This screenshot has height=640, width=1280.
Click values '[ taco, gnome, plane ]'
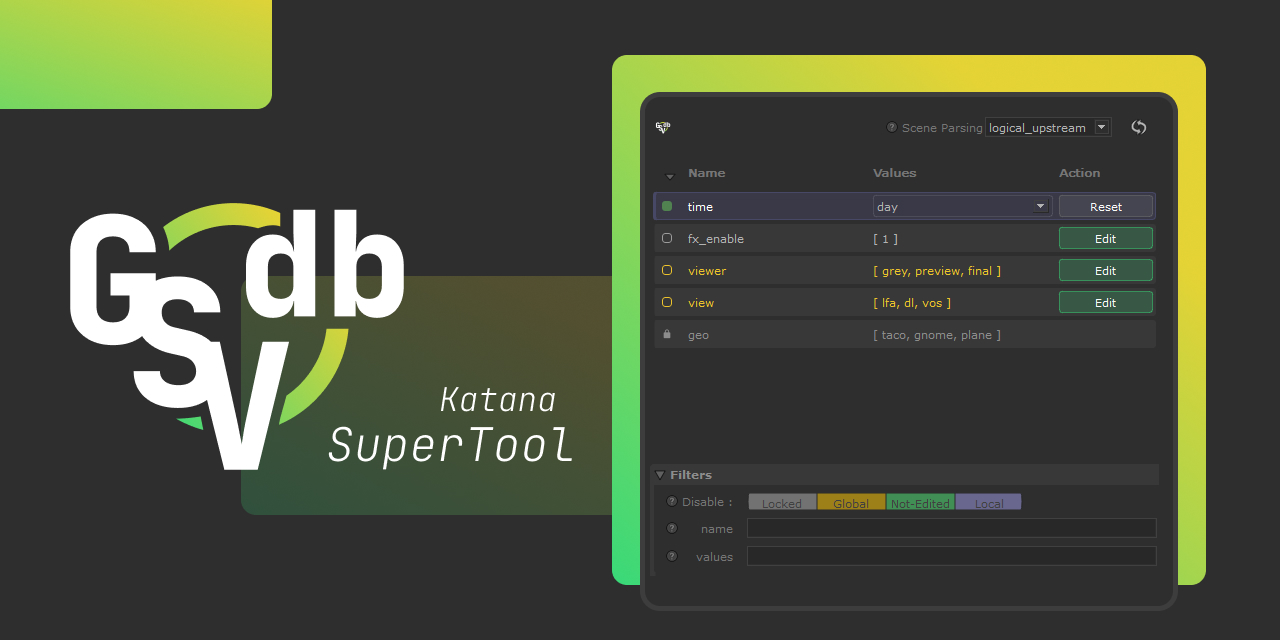[x=937, y=335]
